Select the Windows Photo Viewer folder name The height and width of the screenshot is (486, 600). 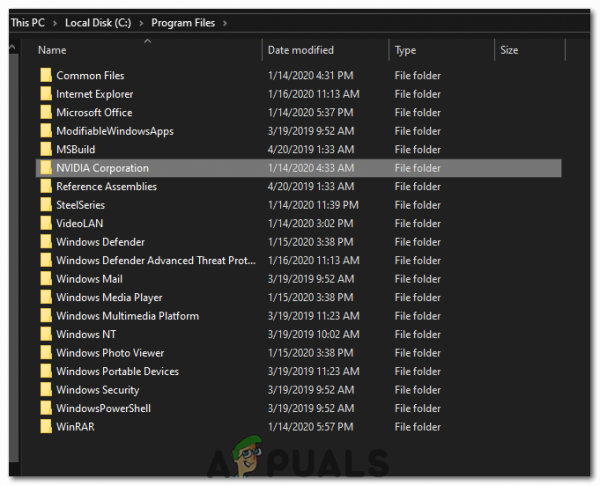tap(110, 353)
